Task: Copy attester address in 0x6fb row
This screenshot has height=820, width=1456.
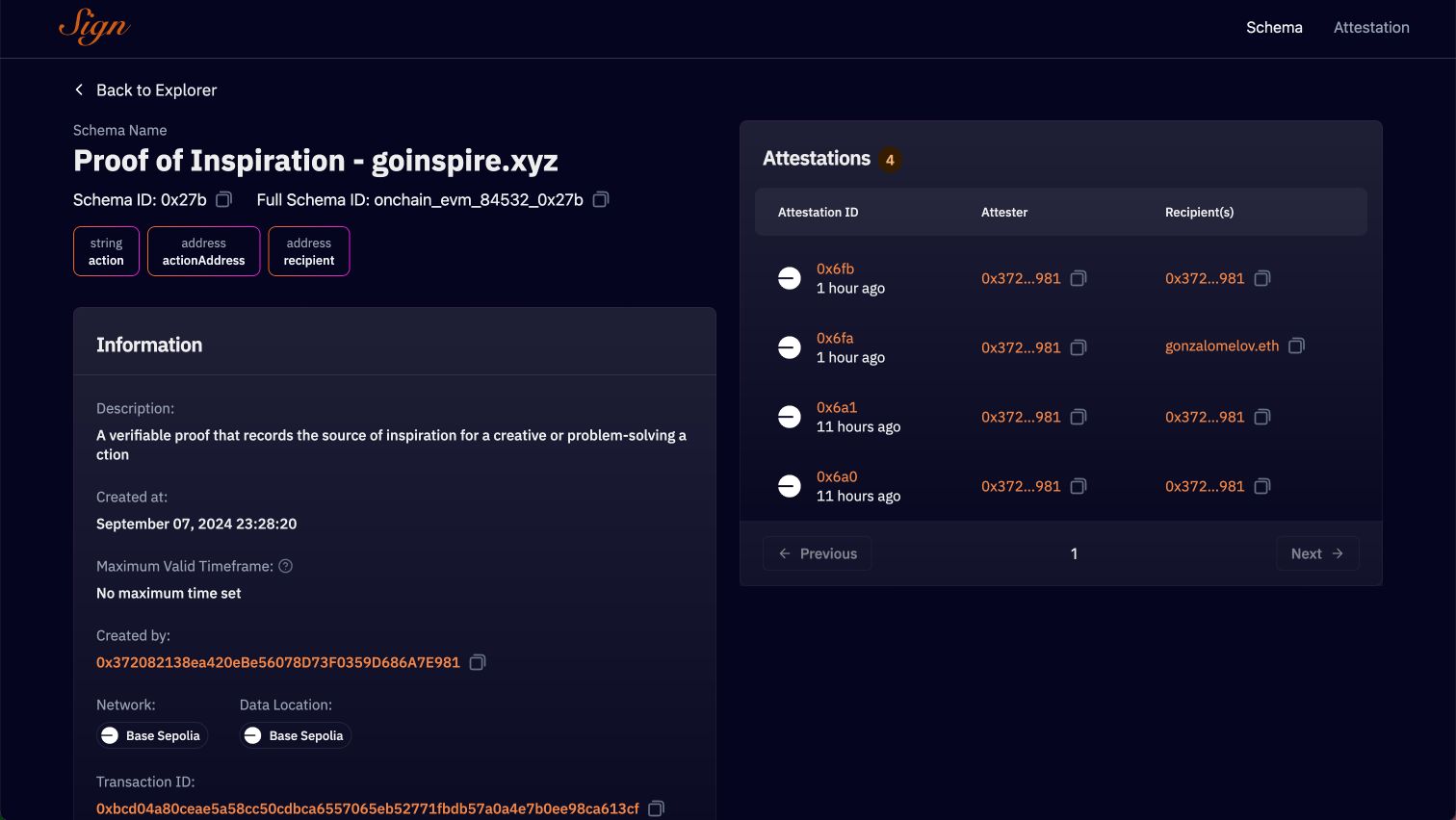Action: coord(1079,278)
